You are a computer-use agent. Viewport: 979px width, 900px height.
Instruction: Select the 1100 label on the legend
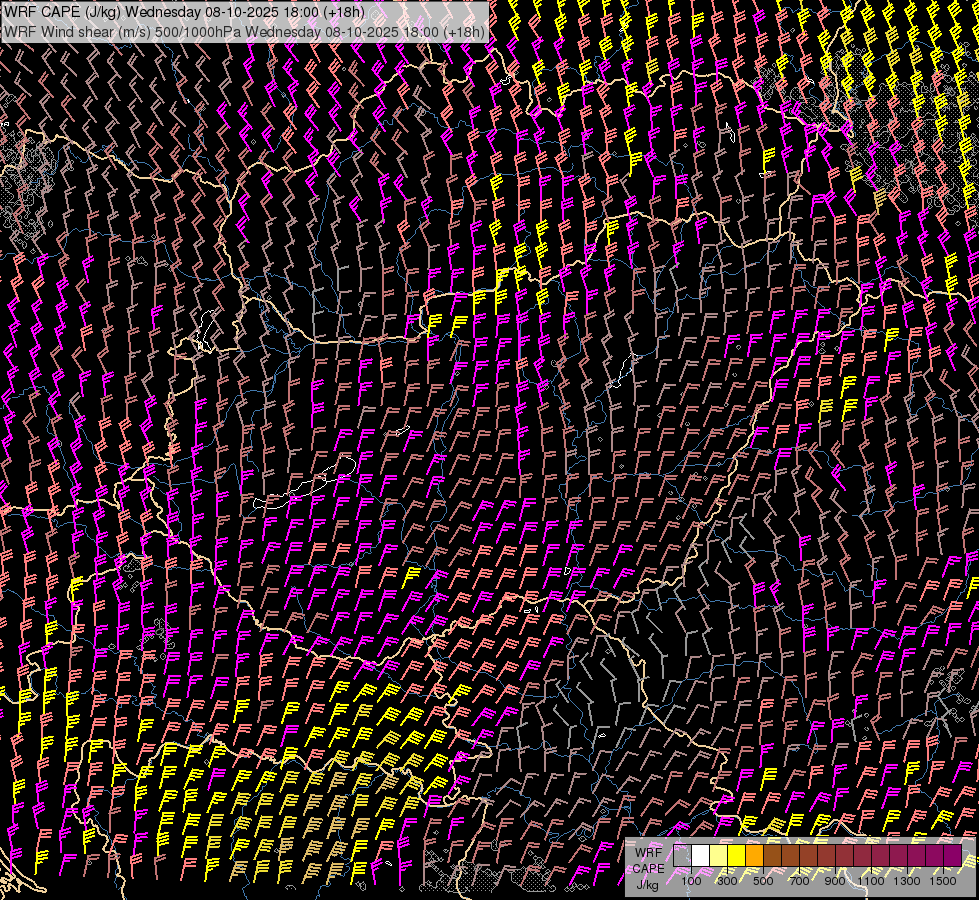tap(871, 880)
